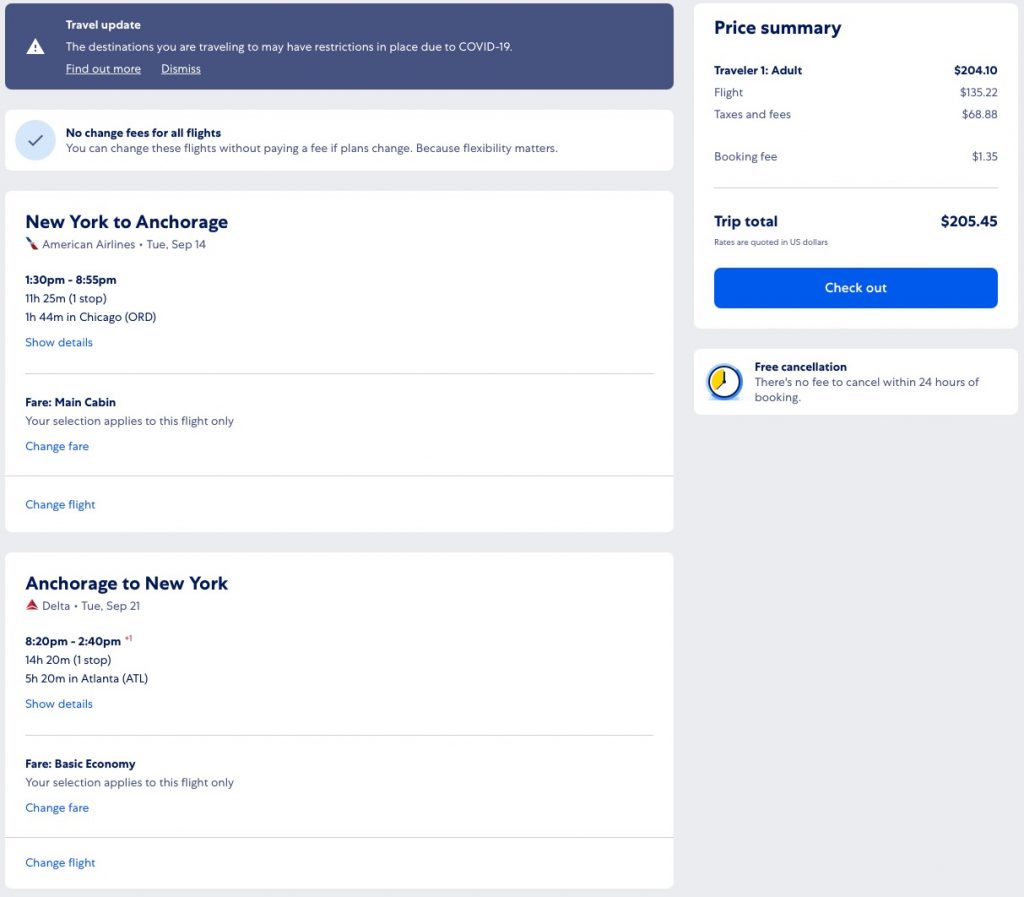Screen dimensions: 1024x897
Task: Change fare for the Main Cabin flight
Action: tap(57, 446)
